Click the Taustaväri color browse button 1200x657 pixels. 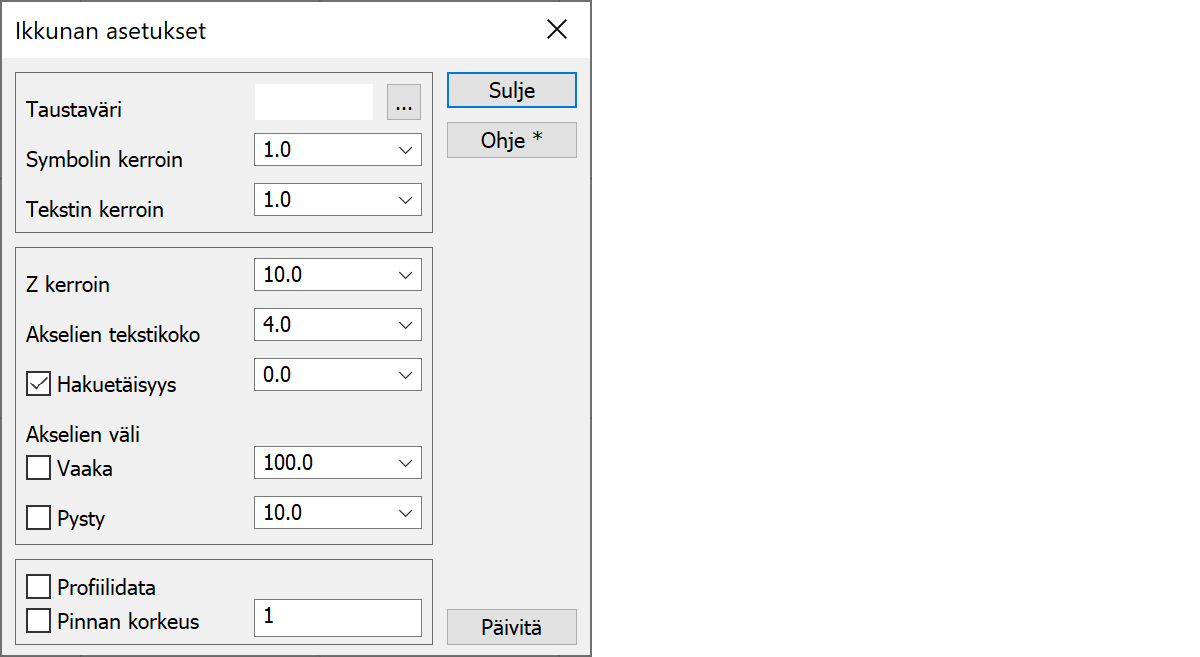(x=404, y=103)
